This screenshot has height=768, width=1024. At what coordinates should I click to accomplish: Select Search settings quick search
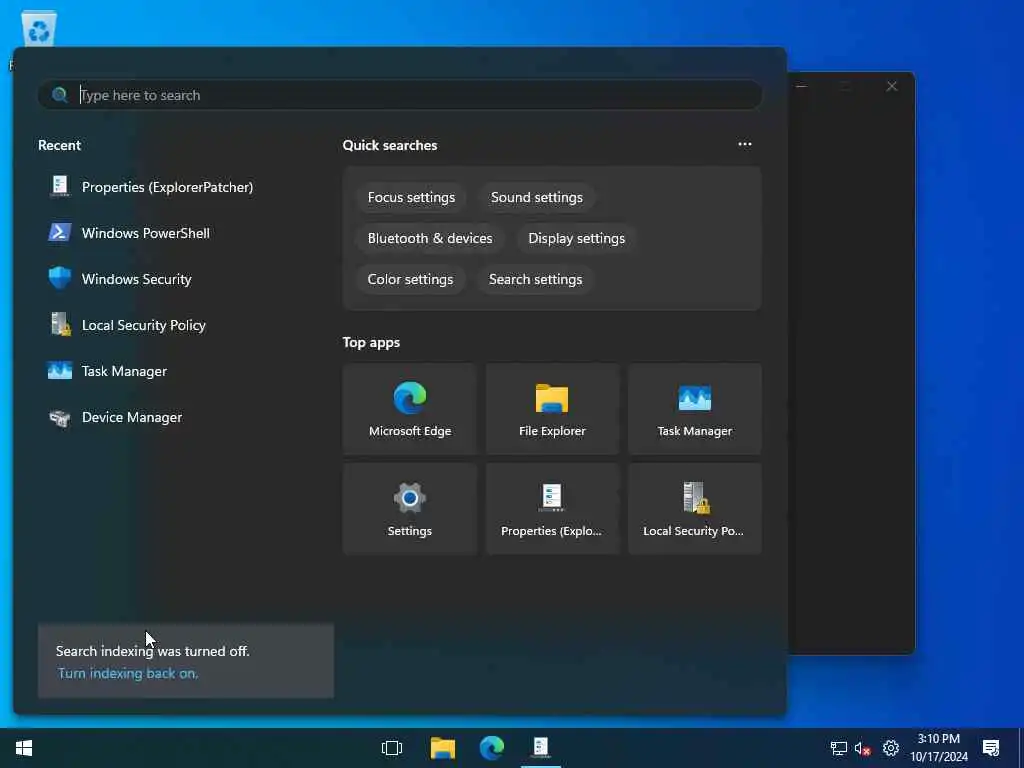click(536, 280)
